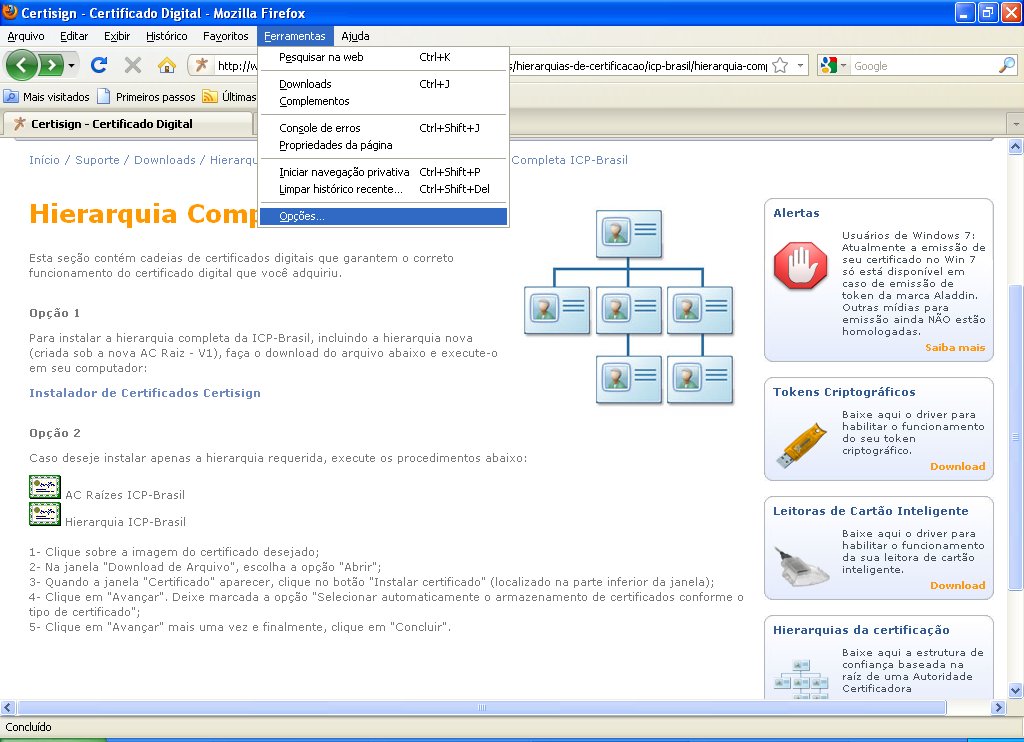This screenshot has height=742, width=1024.
Task: Open the back/forward history dropdown arrow
Action: point(71,65)
